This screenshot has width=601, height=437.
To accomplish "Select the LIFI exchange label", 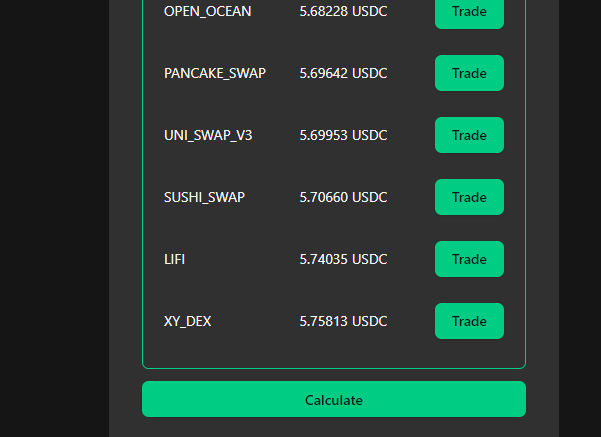I will (x=175, y=259).
